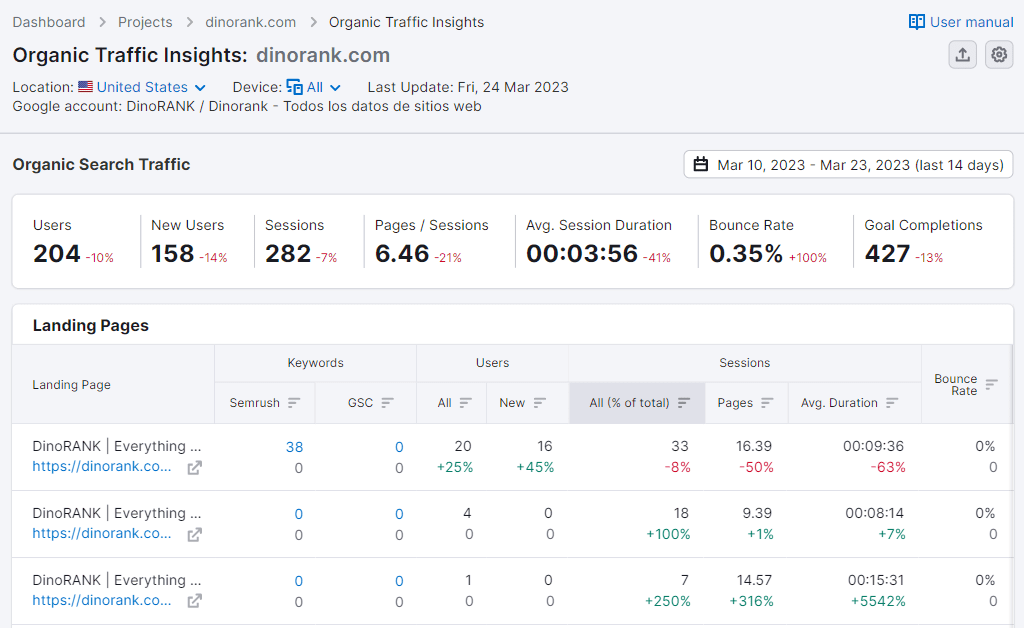The width and height of the screenshot is (1024, 628).
Task: Sort by Bounce Rate column icon
Action: (991, 385)
